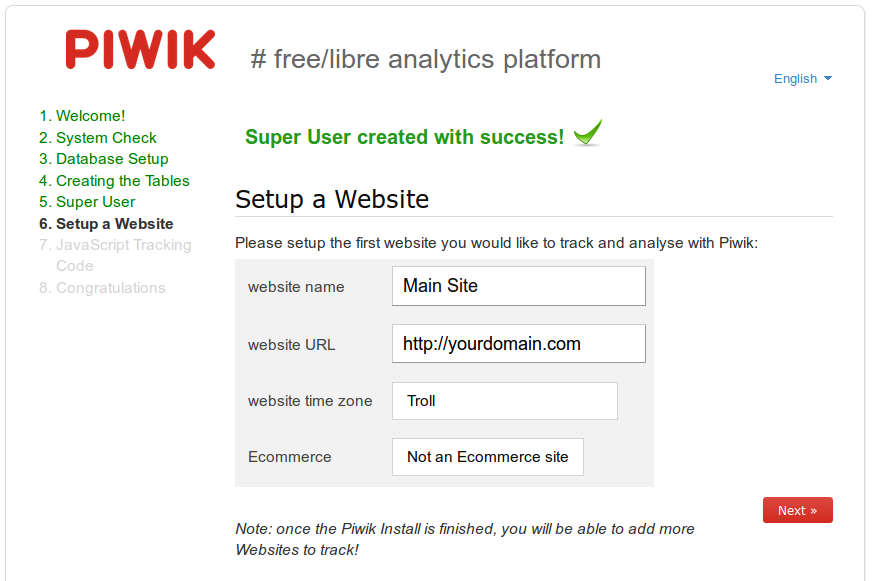Go to step 1 Welcome!
Viewport: 873px width, 581px height.
tap(82, 116)
